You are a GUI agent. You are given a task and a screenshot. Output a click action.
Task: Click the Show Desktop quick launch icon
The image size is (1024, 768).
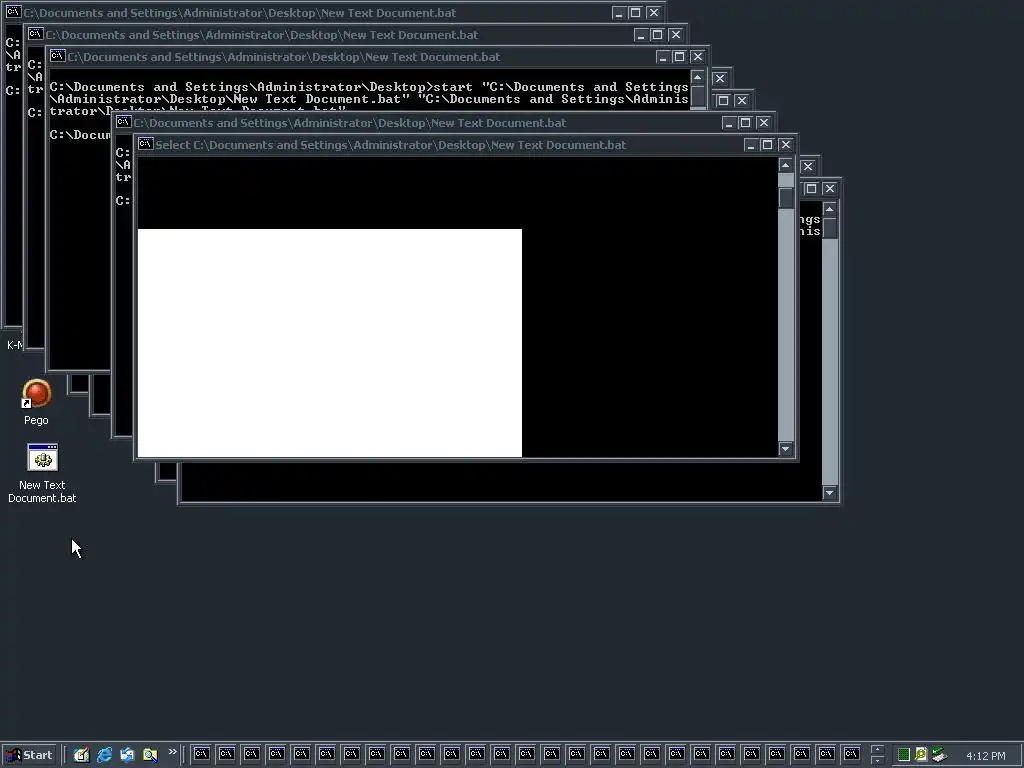[81, 755]
